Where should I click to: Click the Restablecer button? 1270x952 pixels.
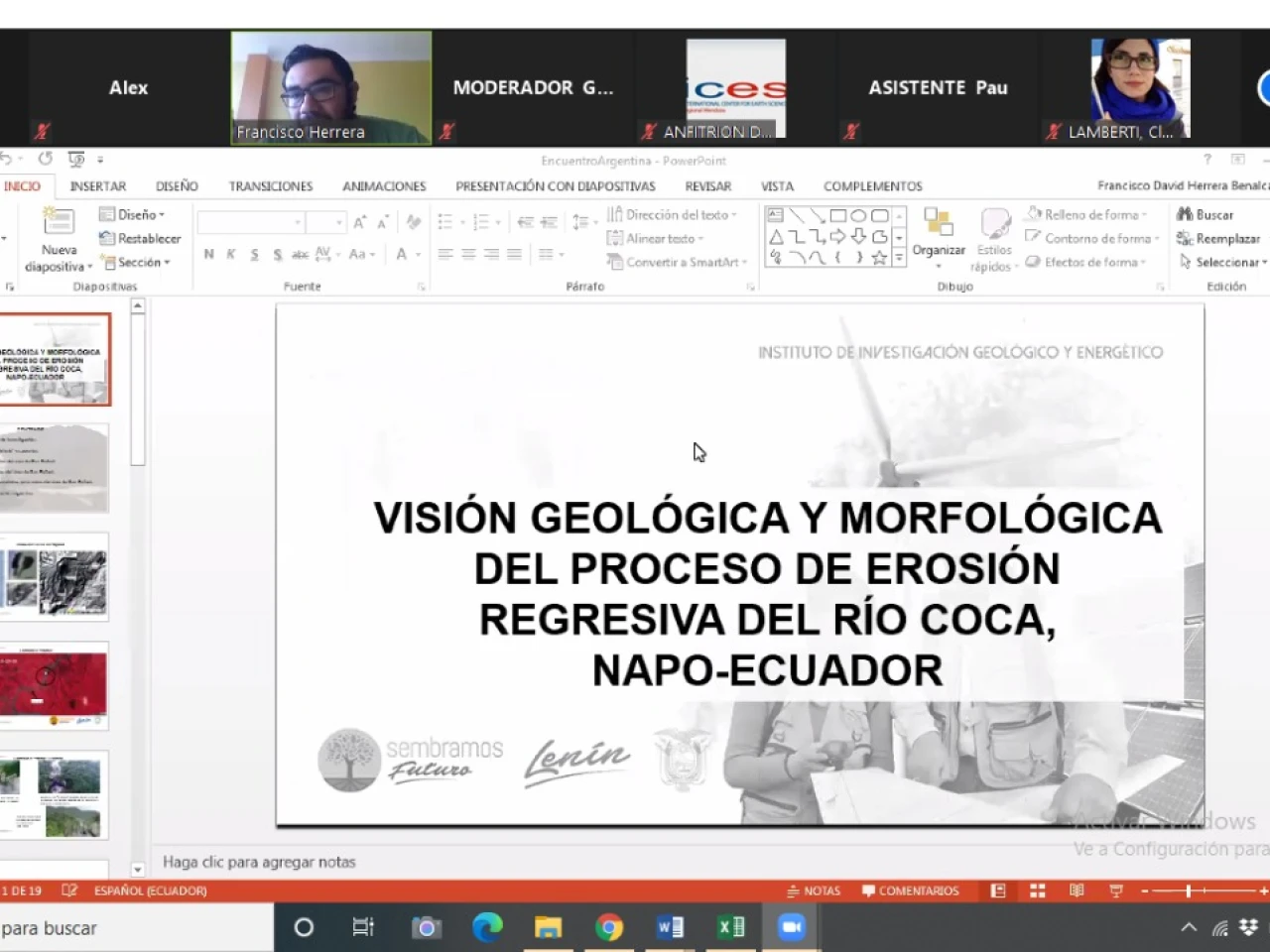[x=141, y=238]
